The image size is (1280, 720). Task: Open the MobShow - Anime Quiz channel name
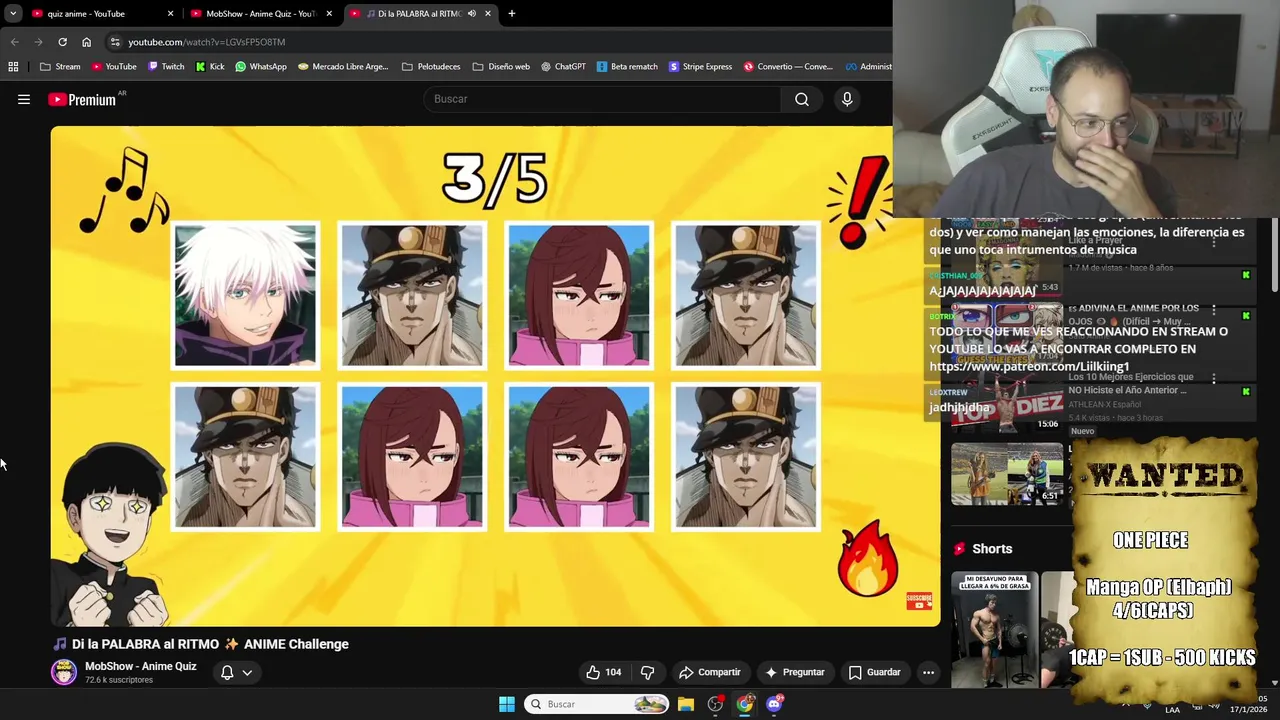point(141,666)
